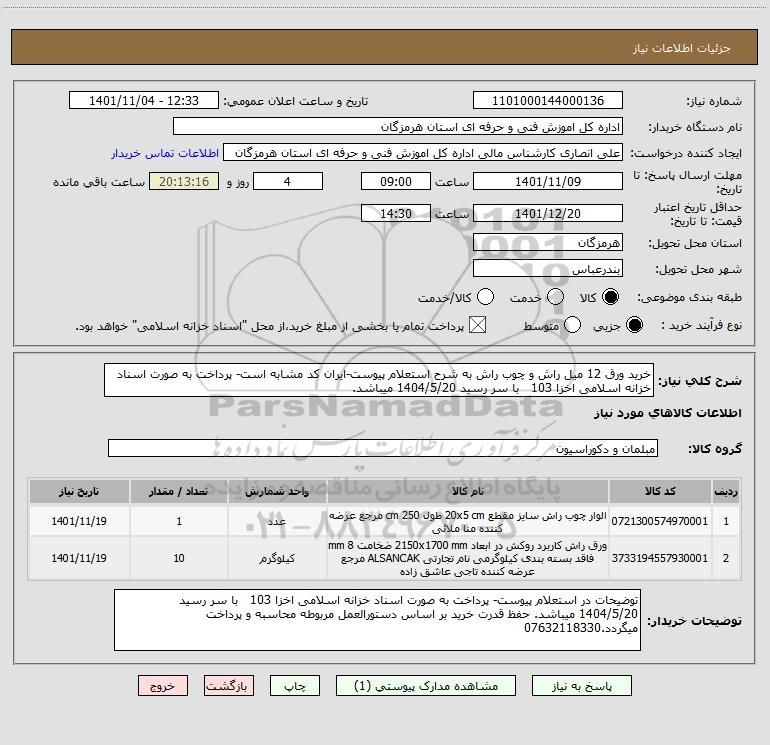Image resolution: width=770 pixels, height=745 pixels.
Task: Click the announcement date field 1401/11/04 - 12:33
Action: tap(144, 101)
